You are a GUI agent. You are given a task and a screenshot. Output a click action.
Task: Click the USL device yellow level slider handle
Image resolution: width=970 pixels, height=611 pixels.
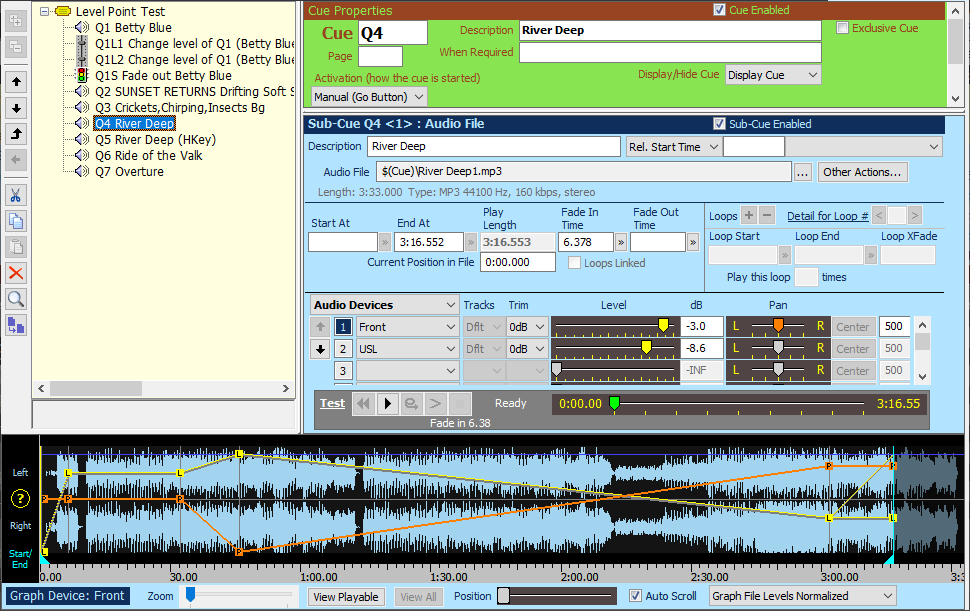coord(646,348)
